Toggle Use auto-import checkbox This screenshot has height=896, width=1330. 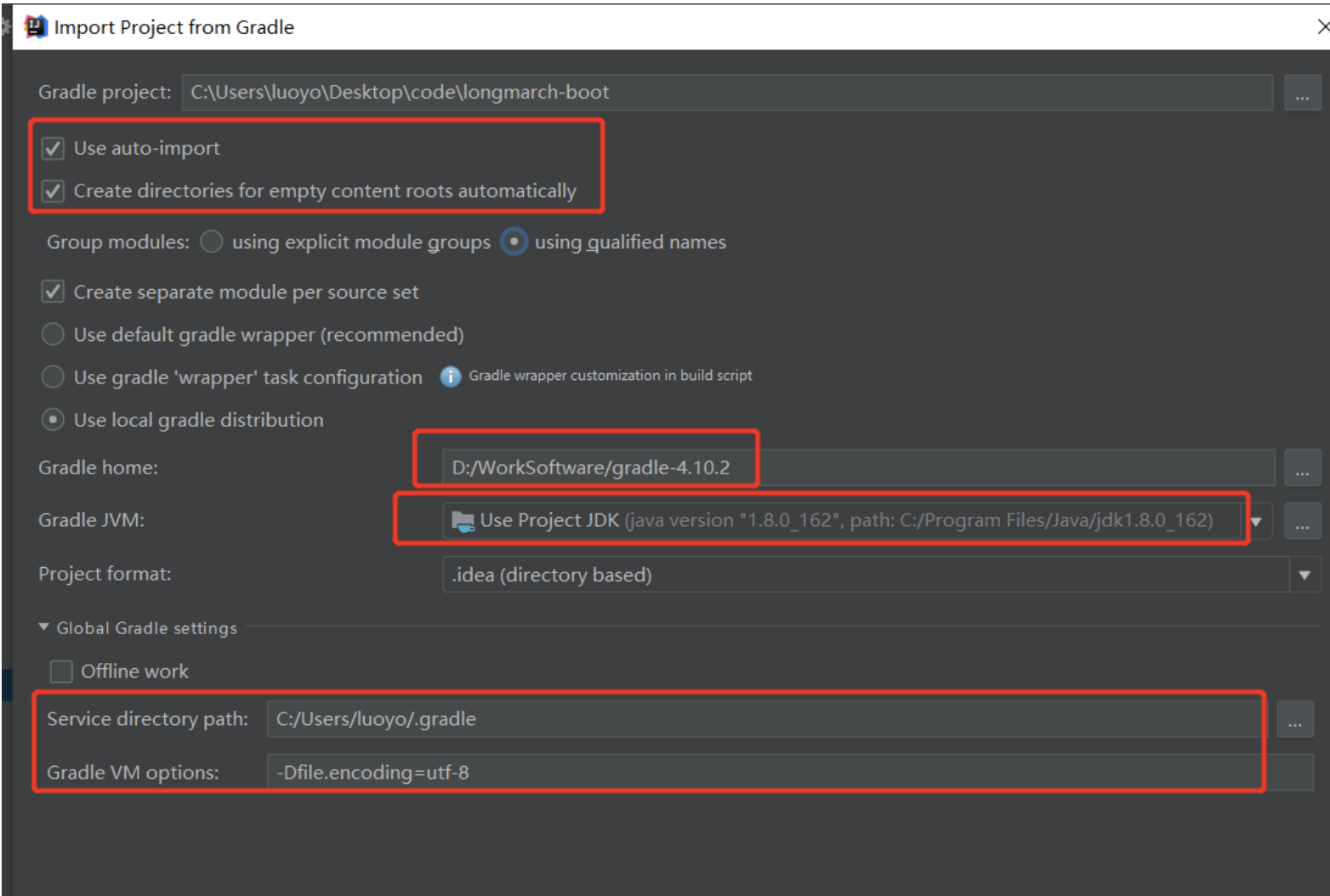[53, 148]
